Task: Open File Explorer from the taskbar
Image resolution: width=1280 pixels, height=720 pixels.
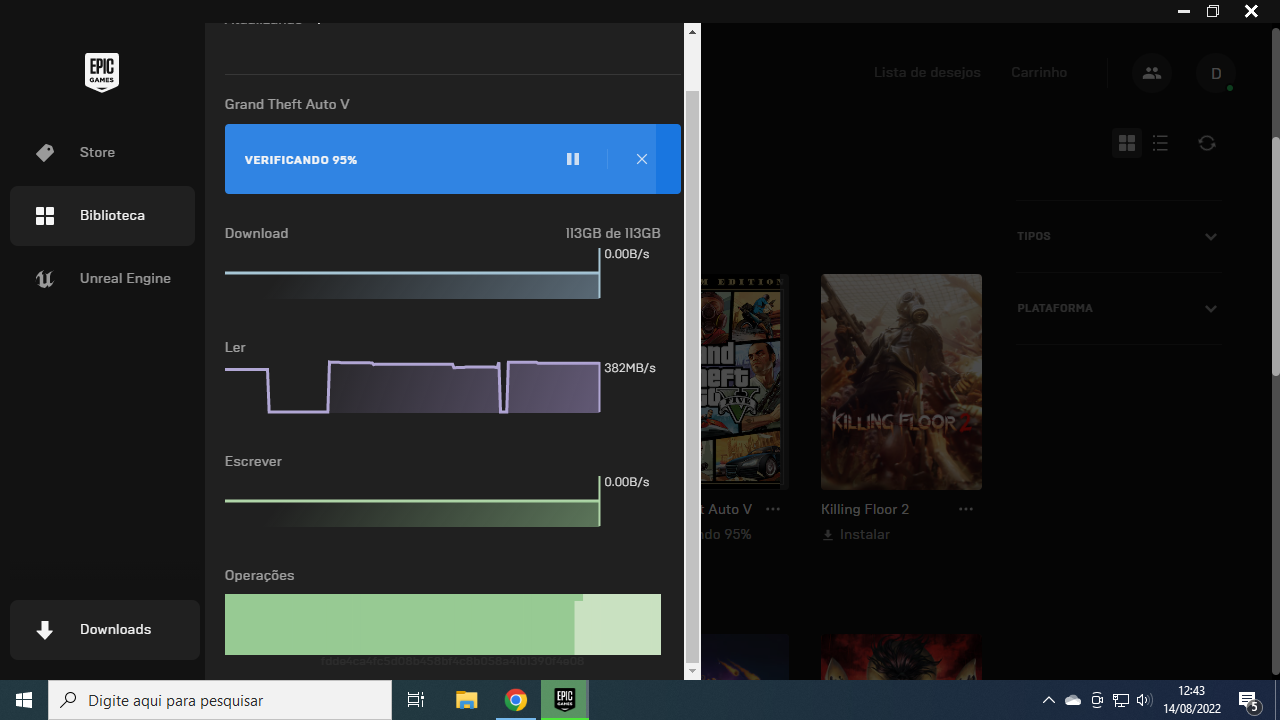Action: 467,700
